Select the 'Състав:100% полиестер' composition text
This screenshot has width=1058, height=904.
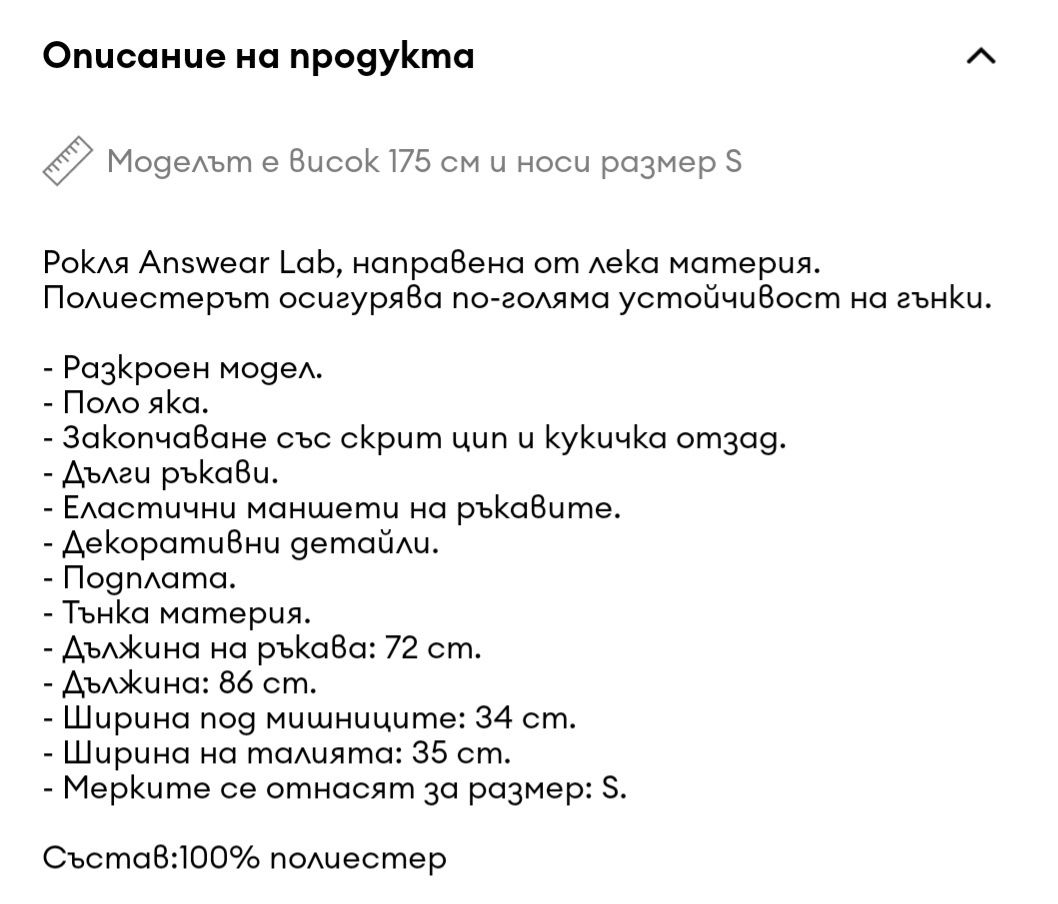point(244,859)
